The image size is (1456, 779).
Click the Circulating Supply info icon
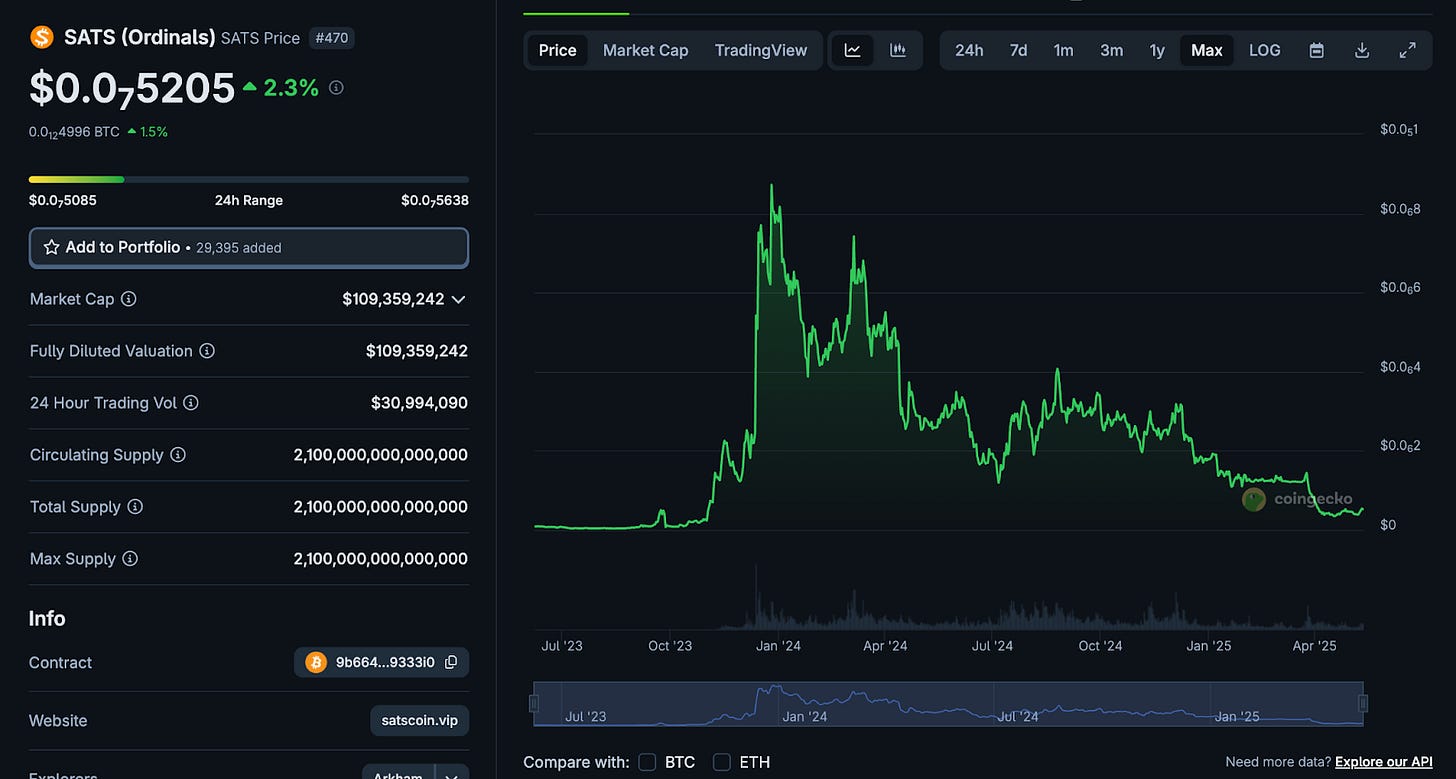(x=178, y=455)
